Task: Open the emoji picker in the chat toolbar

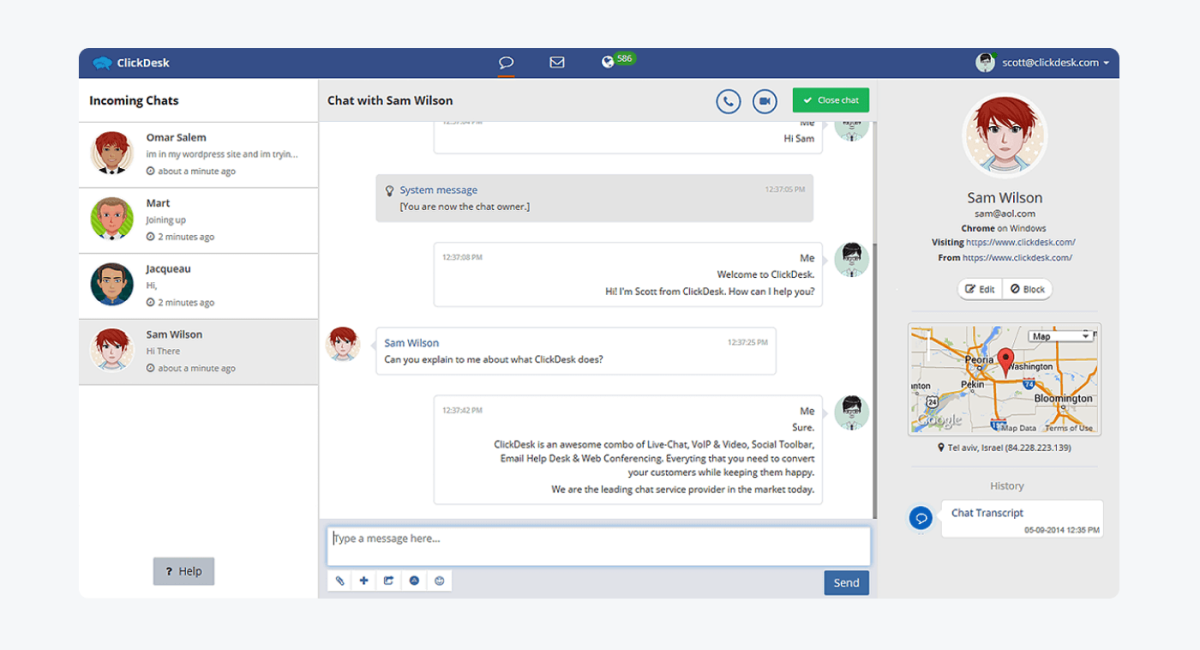Action: [x=439, y=580]
